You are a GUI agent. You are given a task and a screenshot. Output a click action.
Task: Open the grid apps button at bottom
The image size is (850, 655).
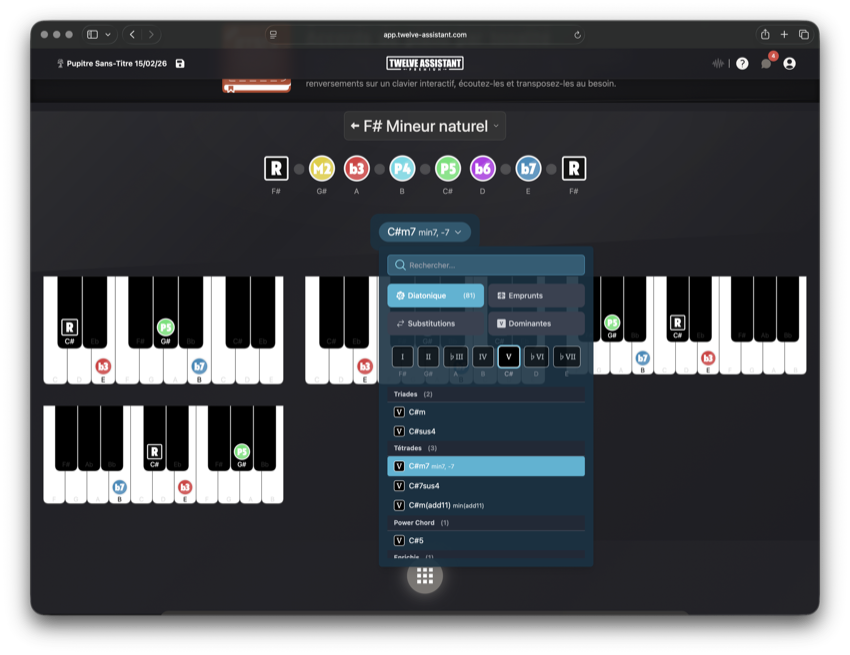(425, 575)
